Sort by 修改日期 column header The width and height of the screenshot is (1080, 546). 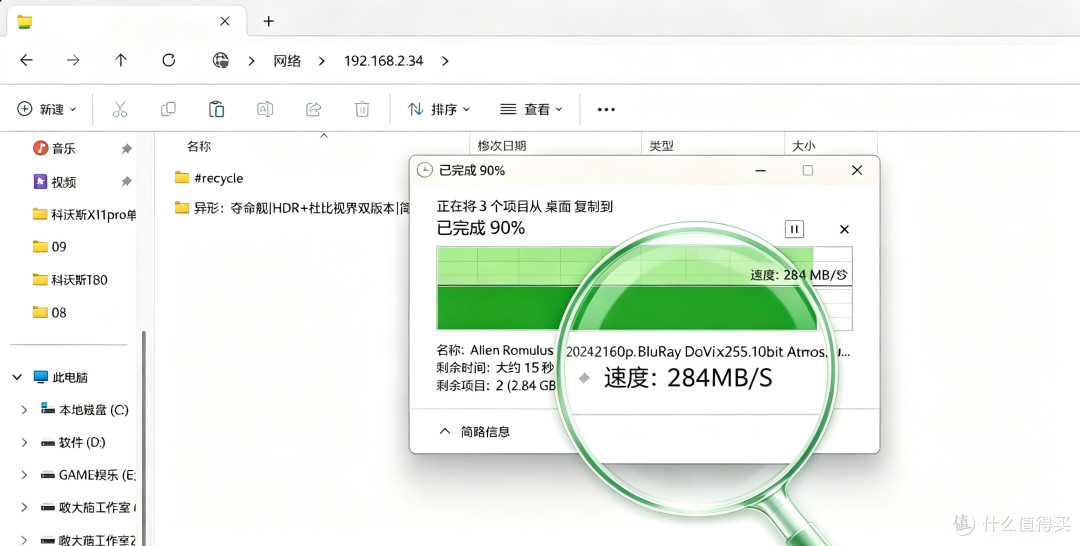pos(501,146)
